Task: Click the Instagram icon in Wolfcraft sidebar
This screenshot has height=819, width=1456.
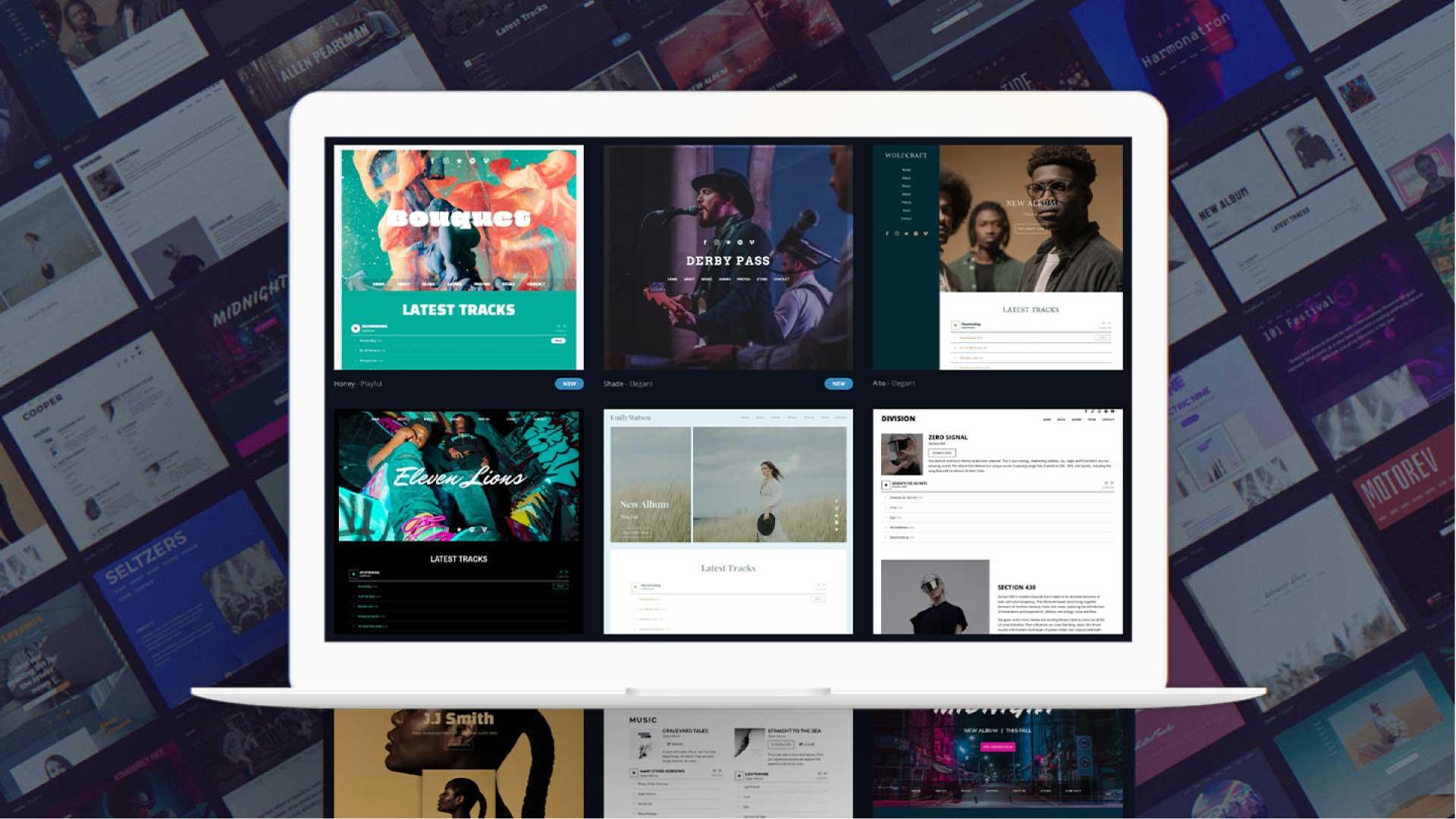Action: pos(896,234)
